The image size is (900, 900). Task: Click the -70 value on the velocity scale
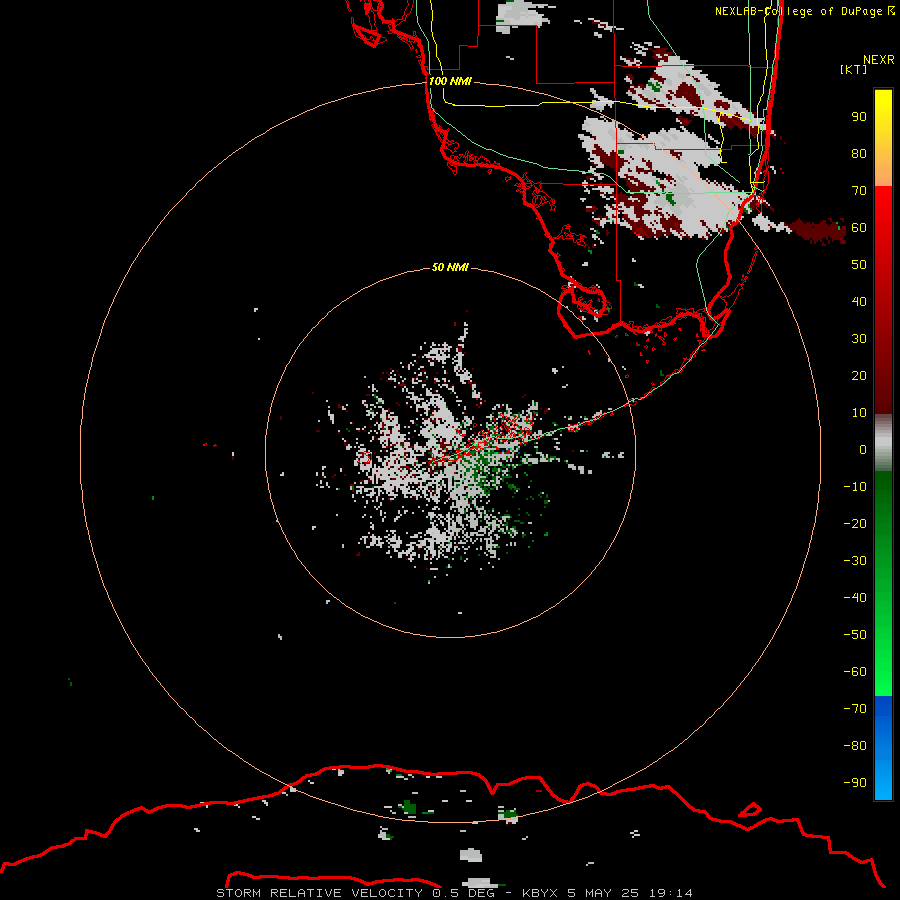pyautogui.click(x=855, y=709)
